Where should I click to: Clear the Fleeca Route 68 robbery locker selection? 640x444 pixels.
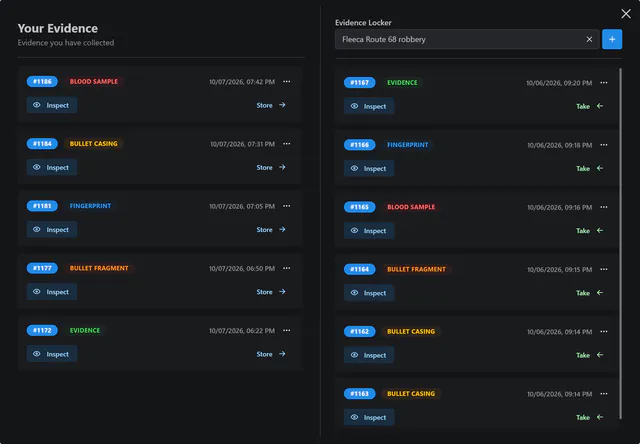tap(589, 39)
